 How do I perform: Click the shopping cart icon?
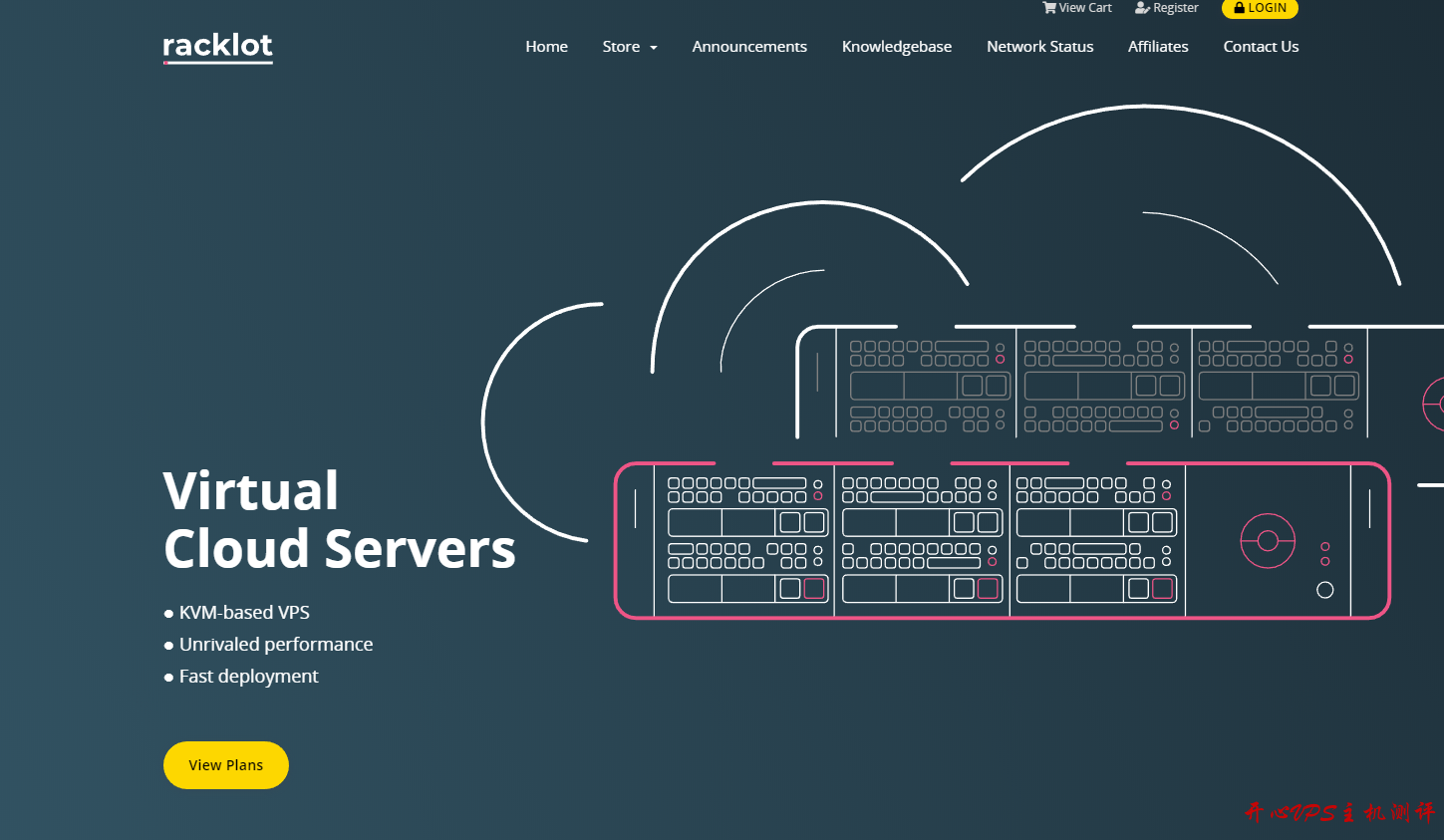point(1048,8)
